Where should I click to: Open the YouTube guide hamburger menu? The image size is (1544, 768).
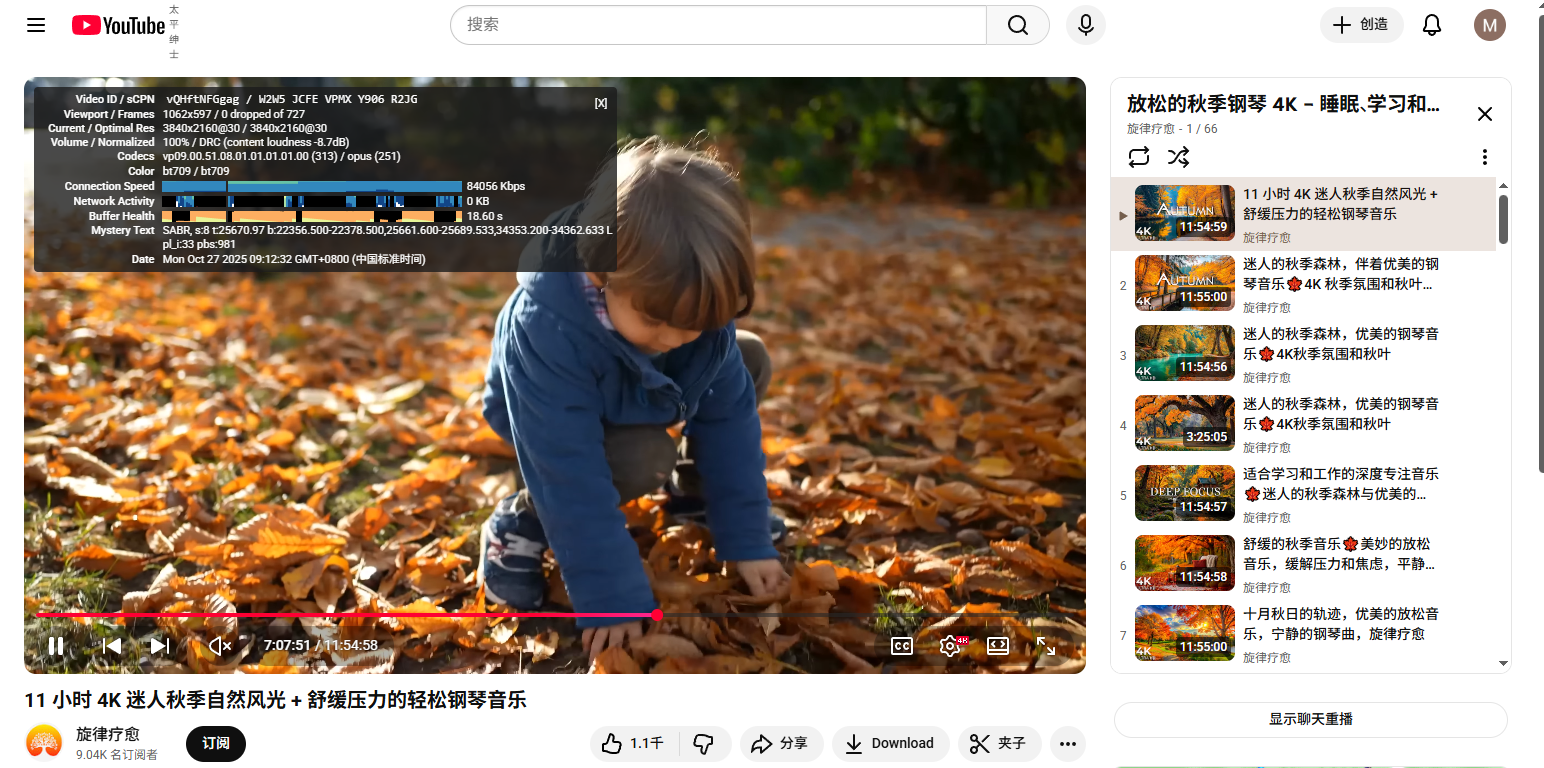click(x=36, y=24)
